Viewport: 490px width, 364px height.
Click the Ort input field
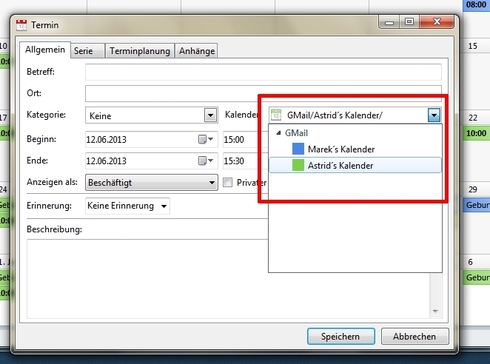pyautogui.click(x=263, y=93)
